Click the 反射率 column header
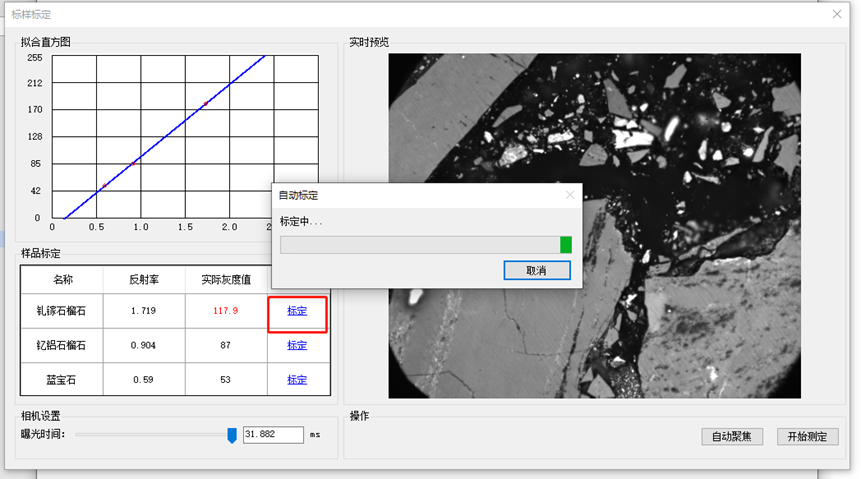The width and height of the screenshot is (861, 479). tap(143, 278)
